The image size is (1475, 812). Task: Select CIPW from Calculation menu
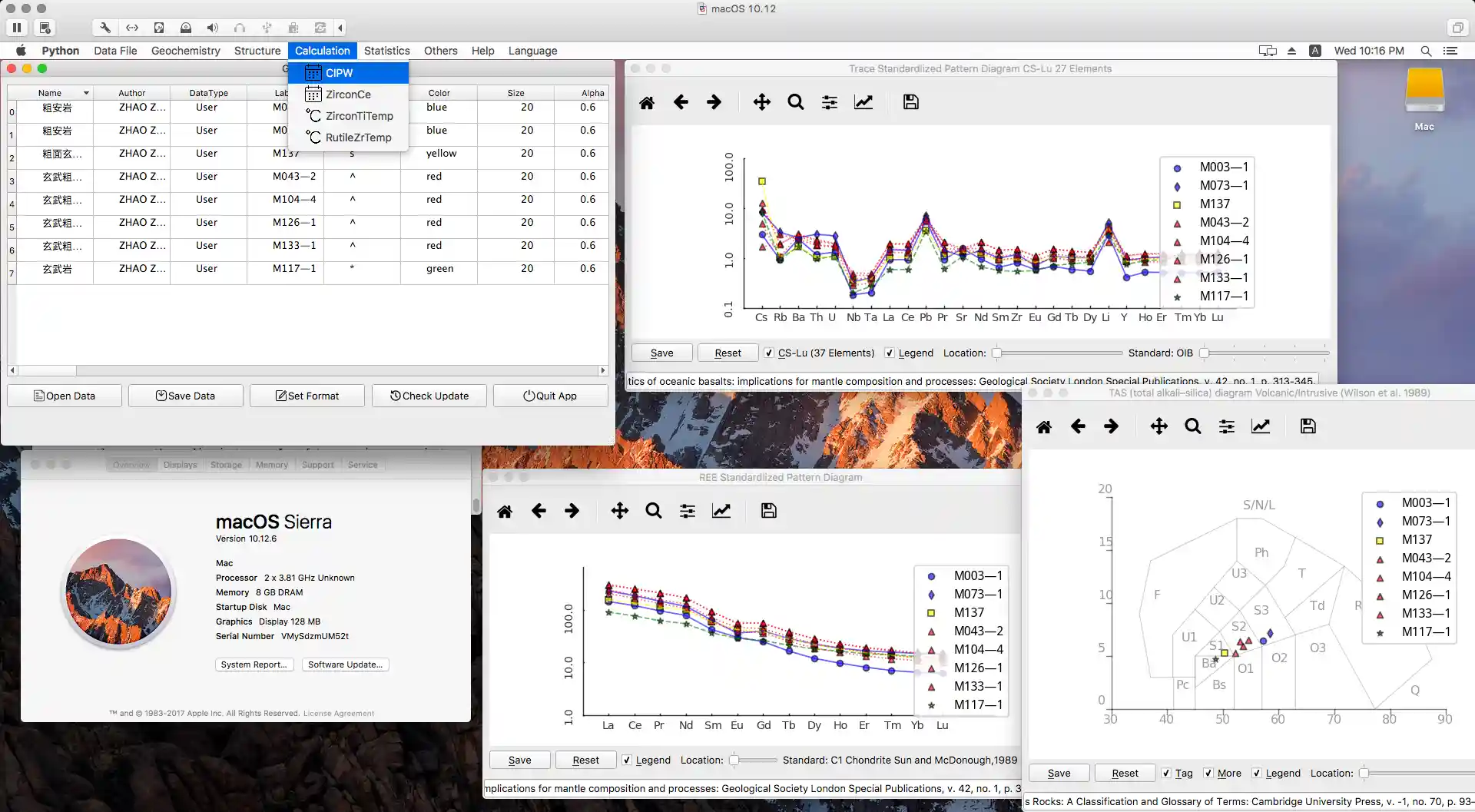[339, 73]
